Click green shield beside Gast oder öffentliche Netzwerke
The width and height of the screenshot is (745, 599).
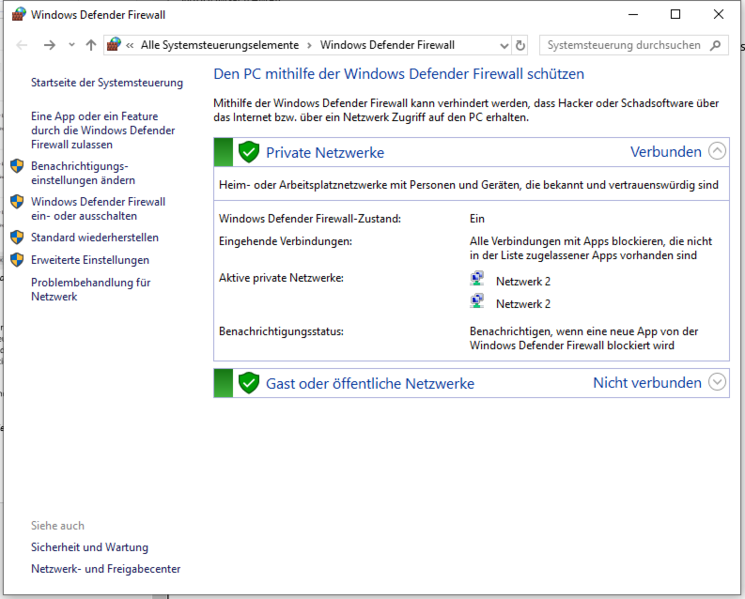248,383
